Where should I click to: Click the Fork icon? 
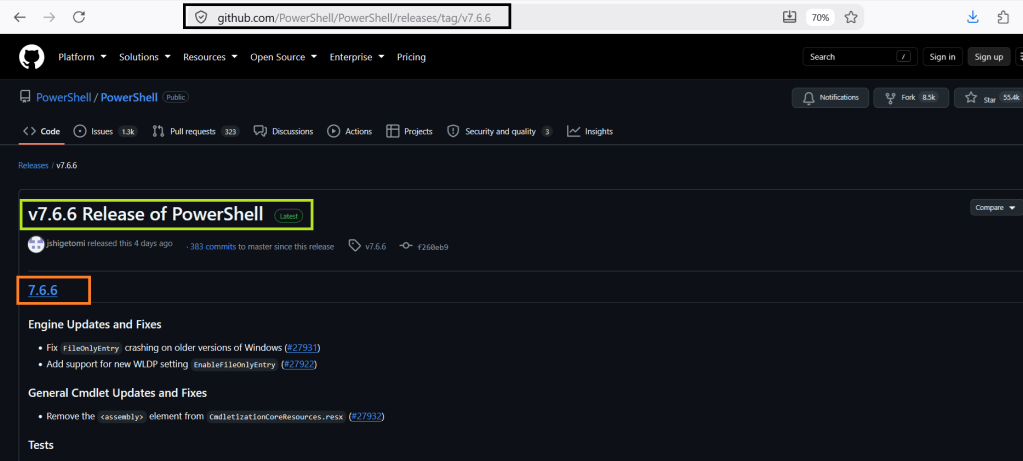click(890, 98)
